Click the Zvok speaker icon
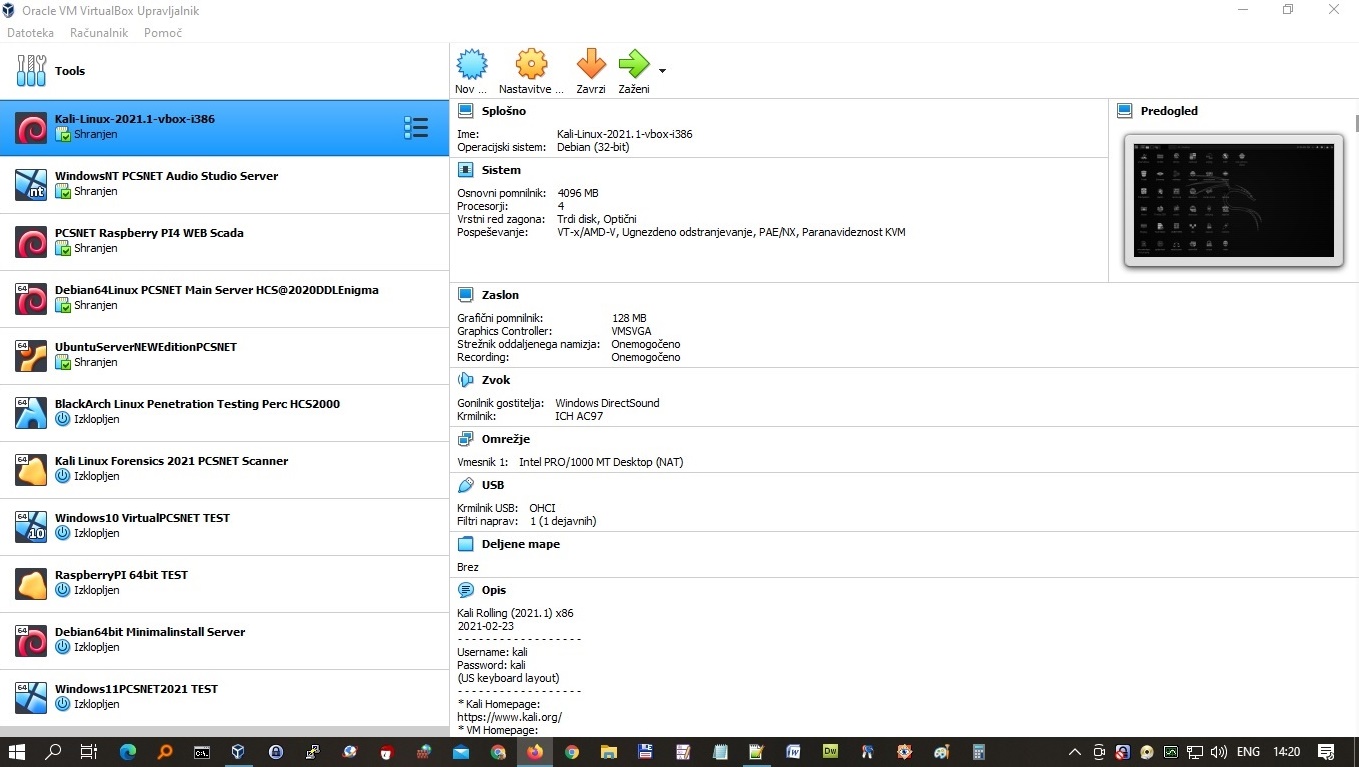 [465, 380]
